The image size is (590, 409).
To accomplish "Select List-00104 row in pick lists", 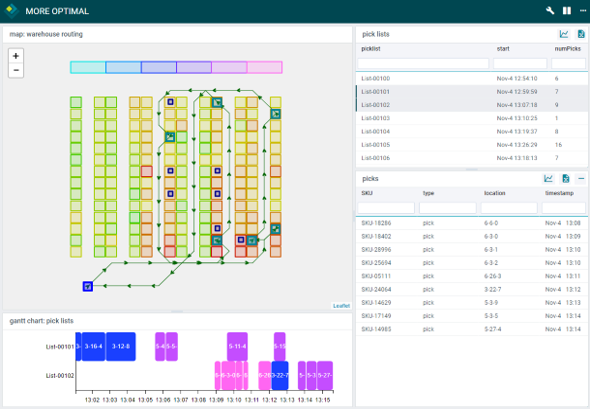I will coord(471,131).
